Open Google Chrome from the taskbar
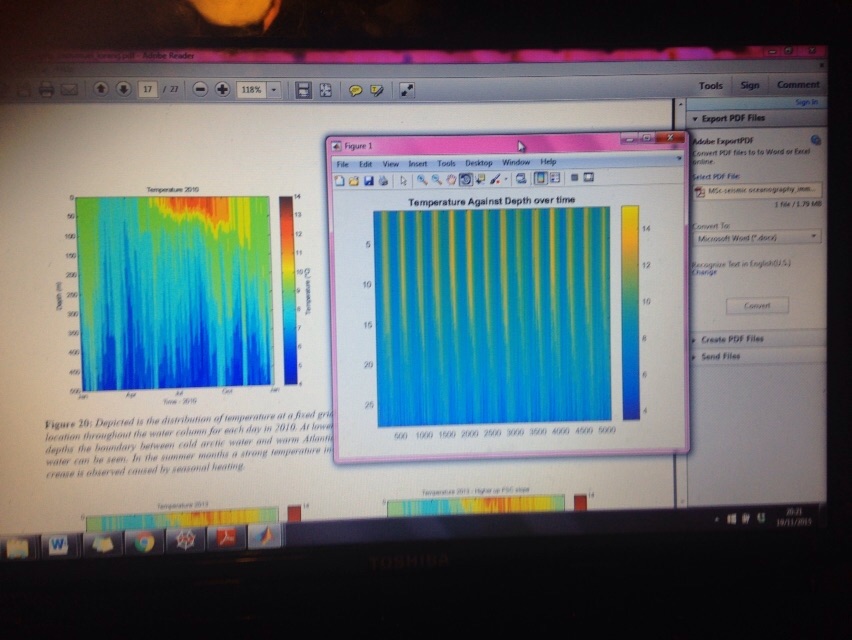The height and width of the screenshot is (640, 852). 144,542
